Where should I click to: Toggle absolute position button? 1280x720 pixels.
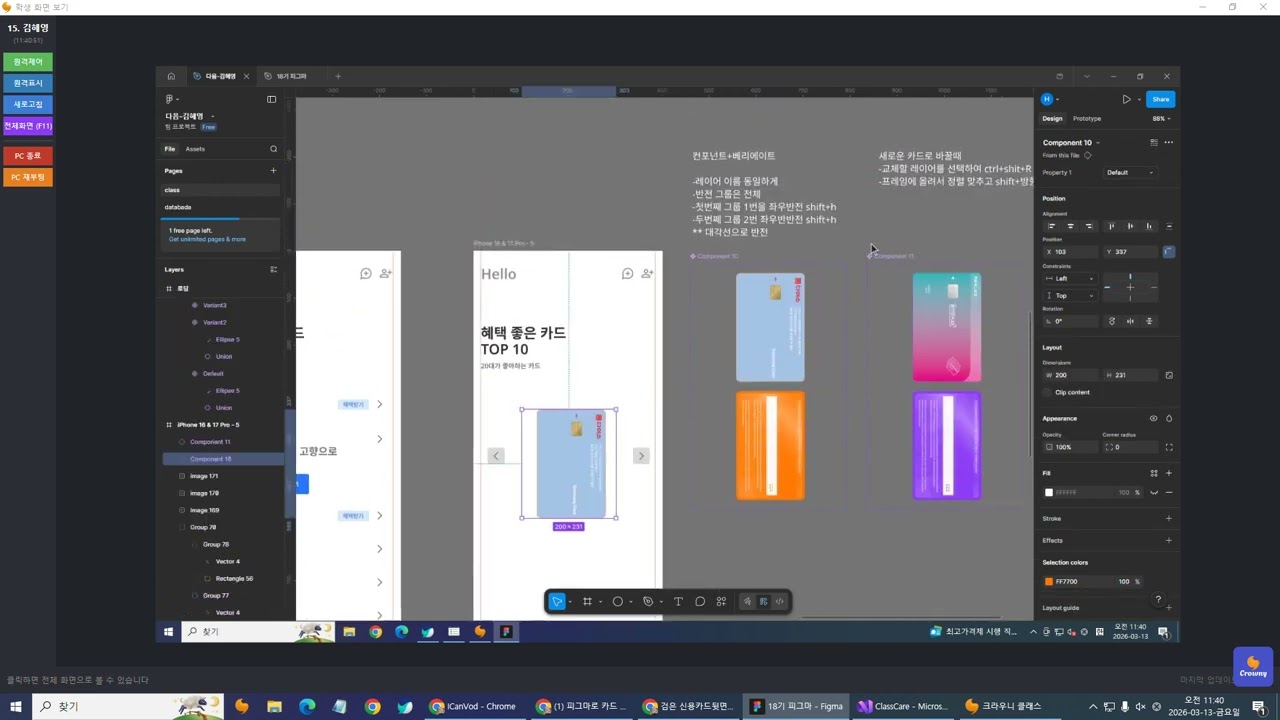point(1169,251)
